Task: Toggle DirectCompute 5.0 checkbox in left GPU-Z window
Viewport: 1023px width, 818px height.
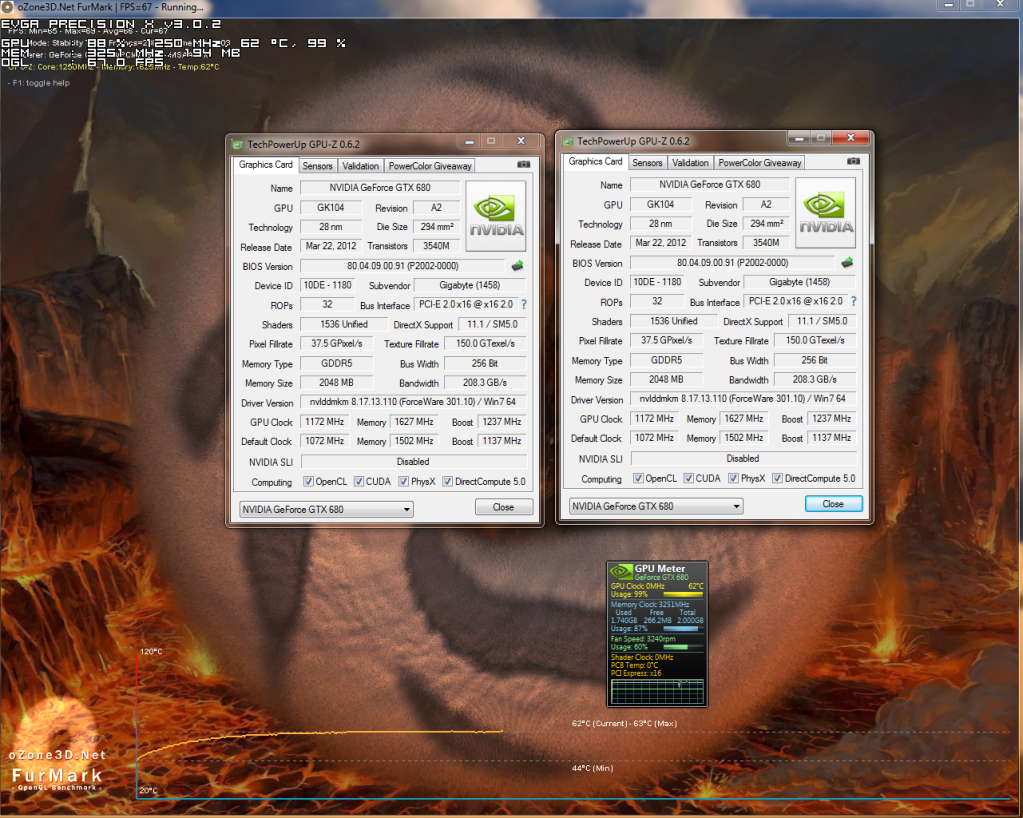Action: click(x=448, y=481)
